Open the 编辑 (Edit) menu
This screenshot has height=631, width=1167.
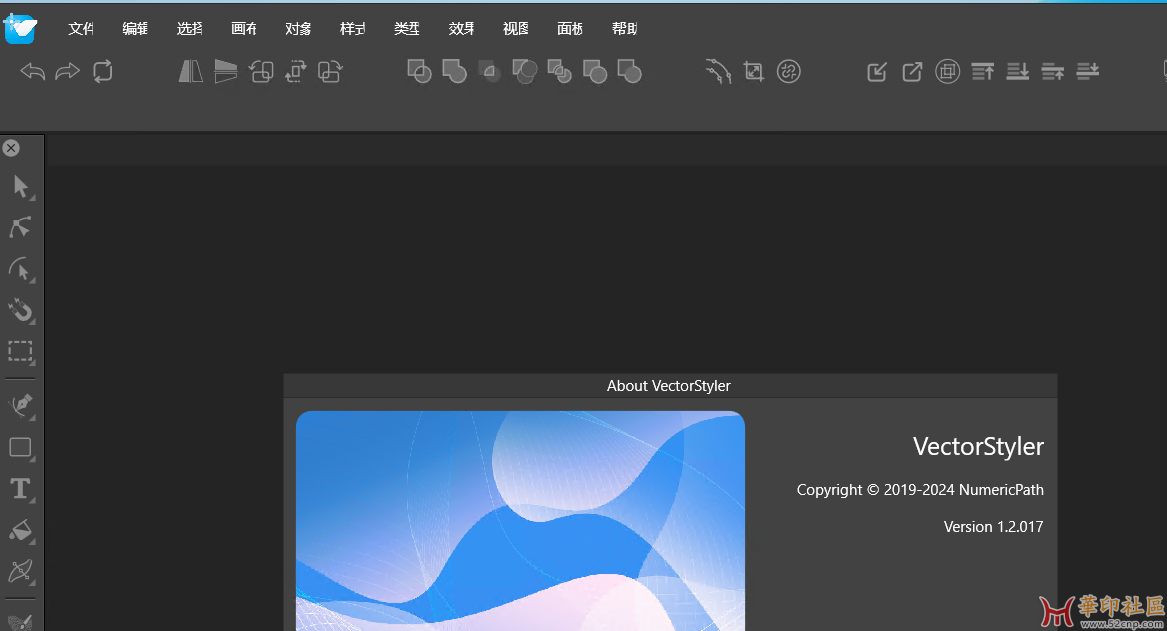click(x=135, y=29)
